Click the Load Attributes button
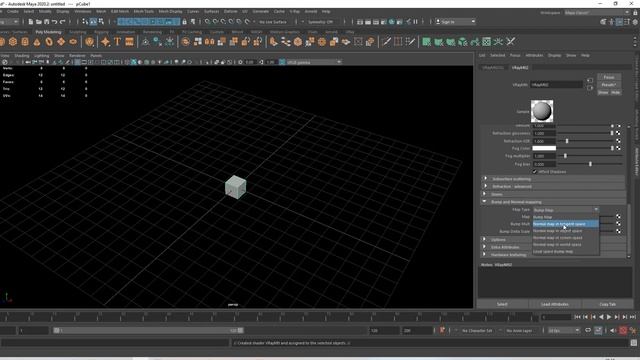 pyautogui.click(x=555, y=304)
